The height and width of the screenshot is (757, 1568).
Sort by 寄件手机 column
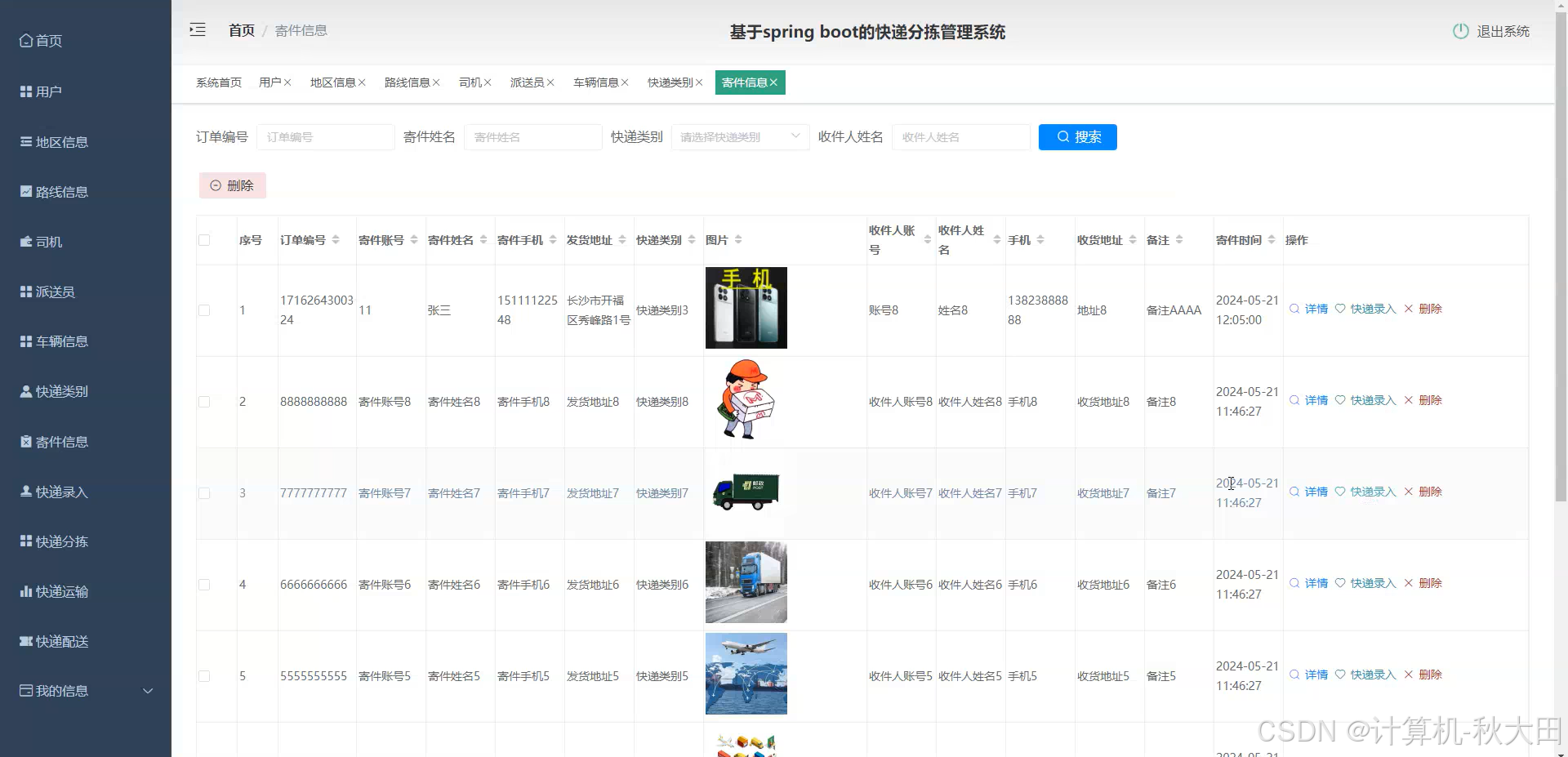click(553, 240)
